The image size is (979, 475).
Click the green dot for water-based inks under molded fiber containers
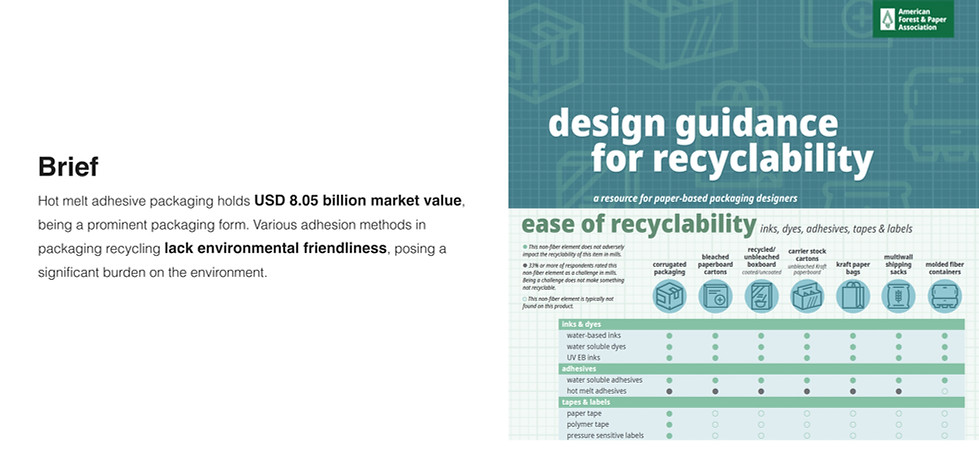coord(945,336)
